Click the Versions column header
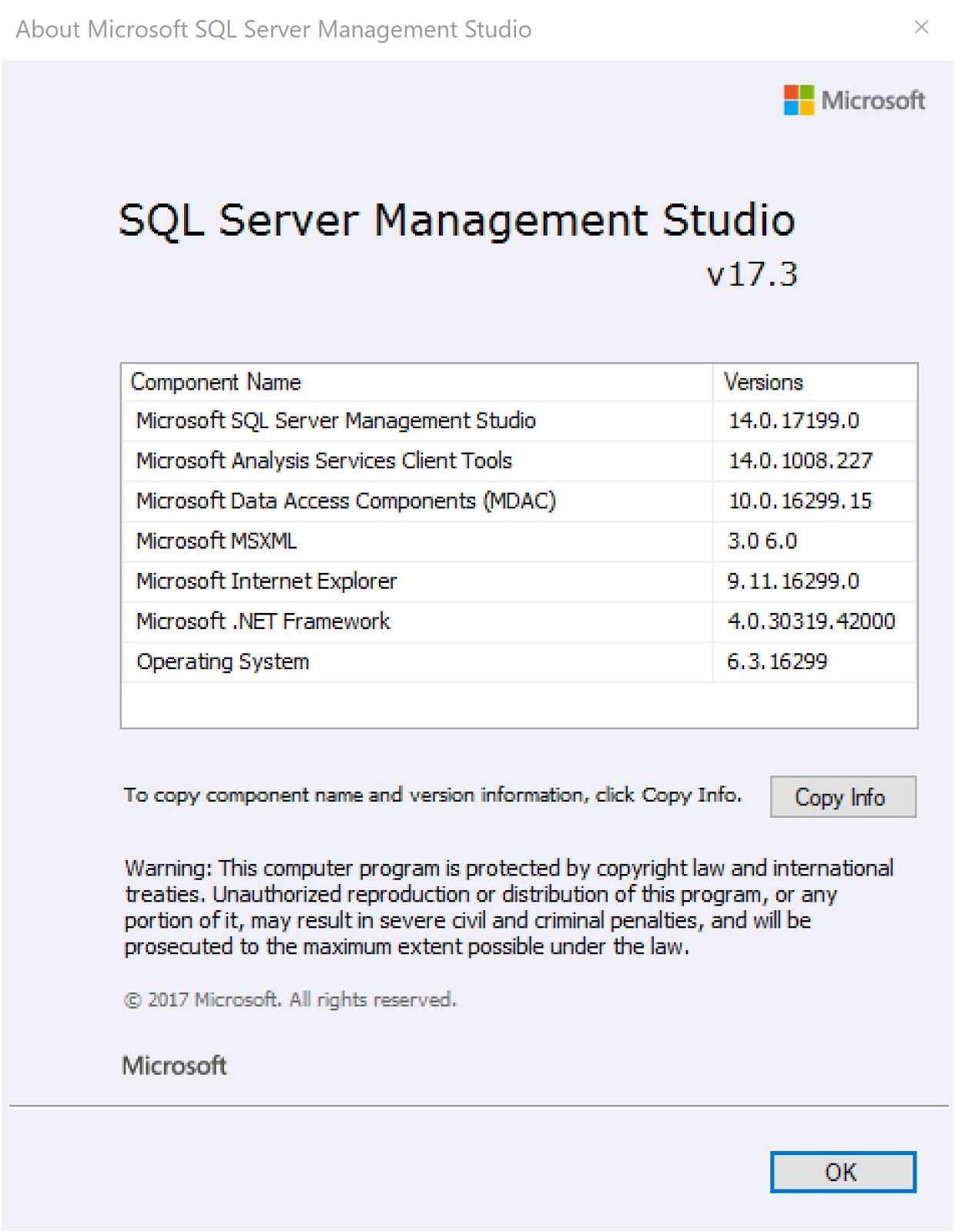Image resolution: width=955 pixels, height=1232 pixels. [763, 382]
